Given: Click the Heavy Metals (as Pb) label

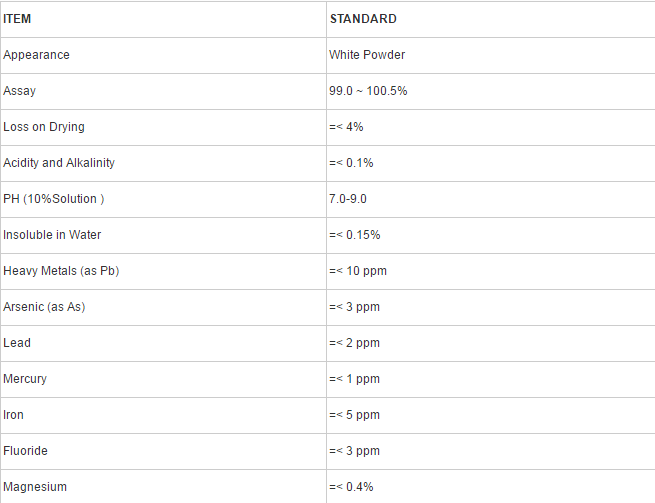Looking at the screenshot, I should 61,271.
